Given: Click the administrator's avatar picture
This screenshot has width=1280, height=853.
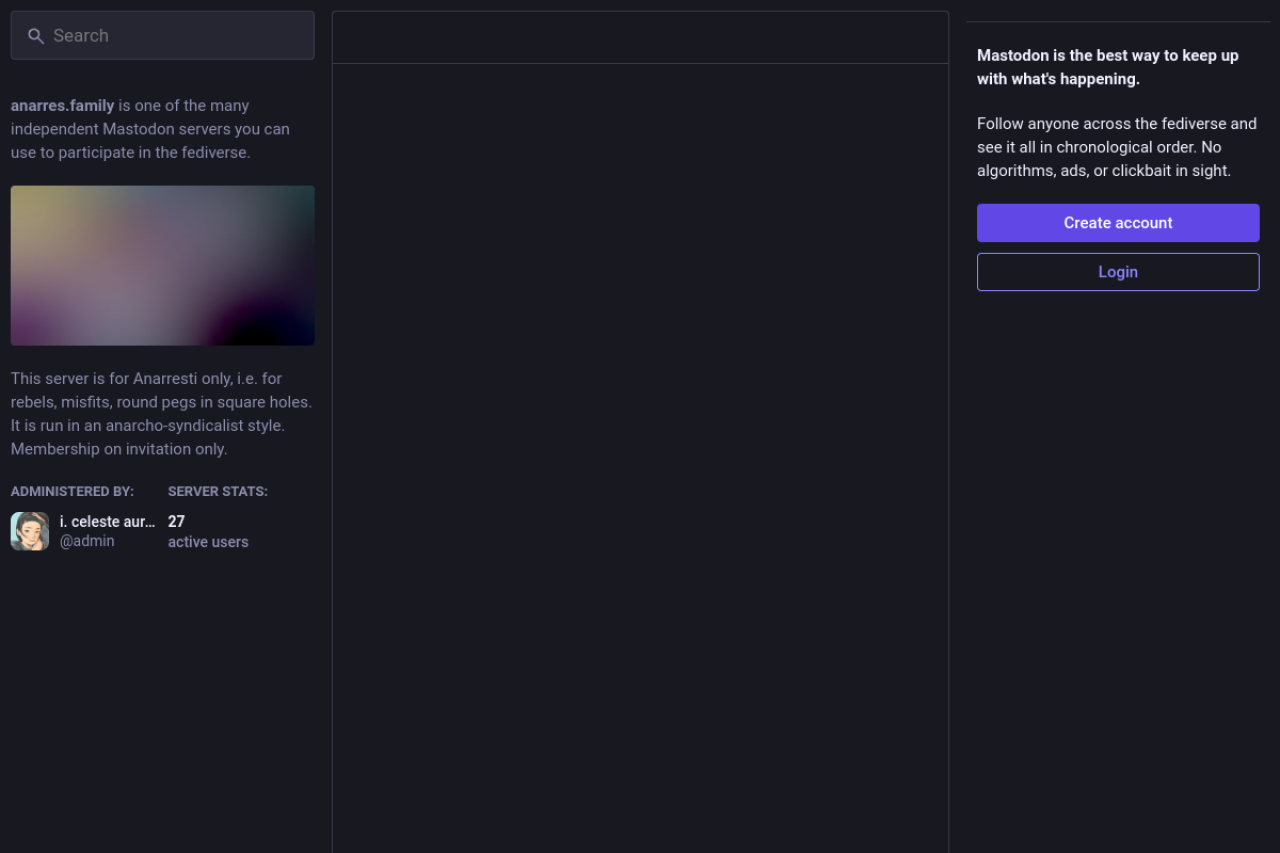Looking at the screenshot, I should click(x=30, y=531).
